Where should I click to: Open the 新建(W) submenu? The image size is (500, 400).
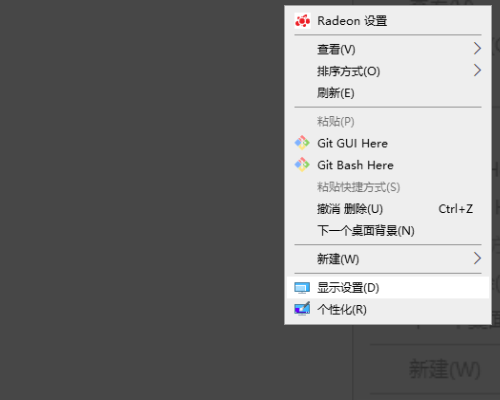(388, 259)
